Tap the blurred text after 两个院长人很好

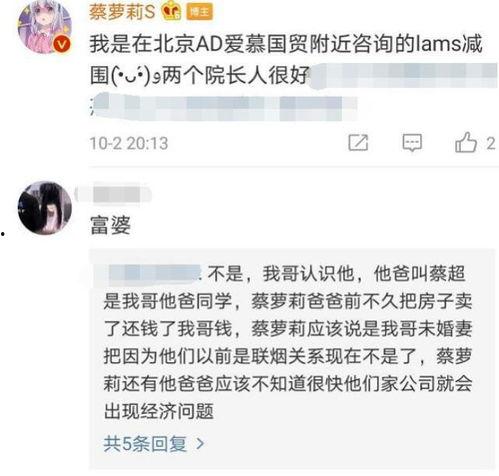tap(403, 74)
